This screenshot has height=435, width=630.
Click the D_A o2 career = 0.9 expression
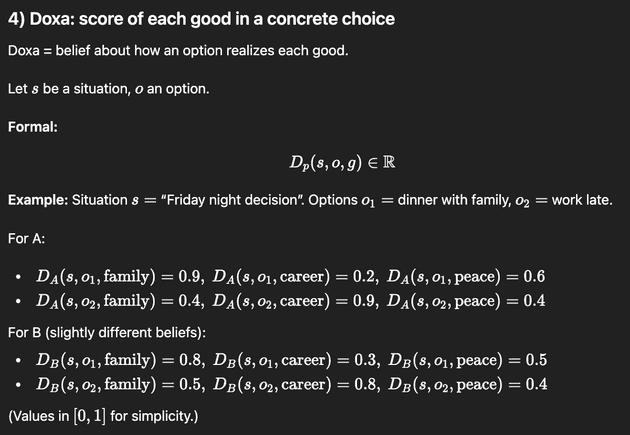pyautogui.click(x=295, y=301)
